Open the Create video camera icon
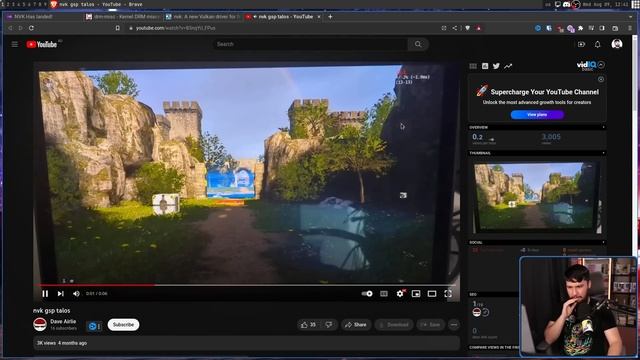The width and height of the screenshot is (640, 360). 581,44
